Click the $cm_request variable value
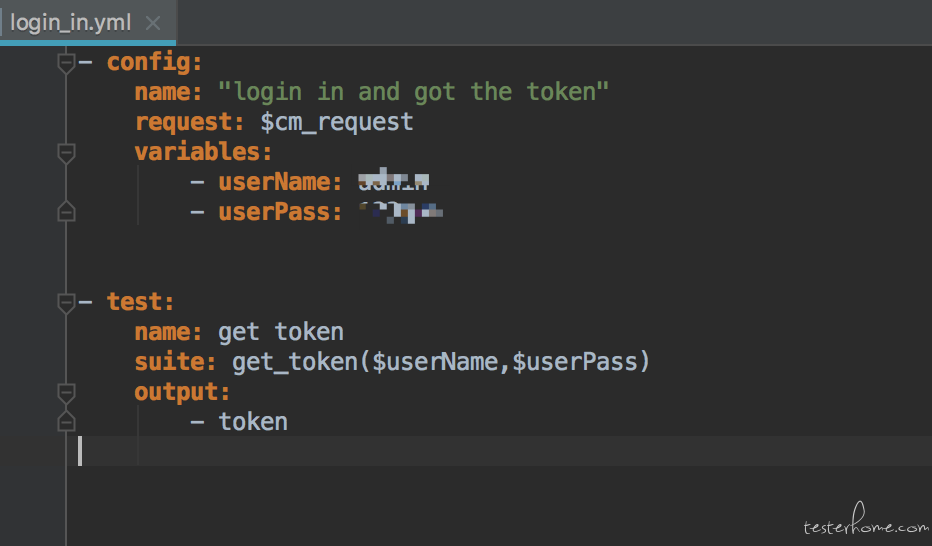Image resolution: width=932 pixels, height=546 pixels. coord(336,122)
